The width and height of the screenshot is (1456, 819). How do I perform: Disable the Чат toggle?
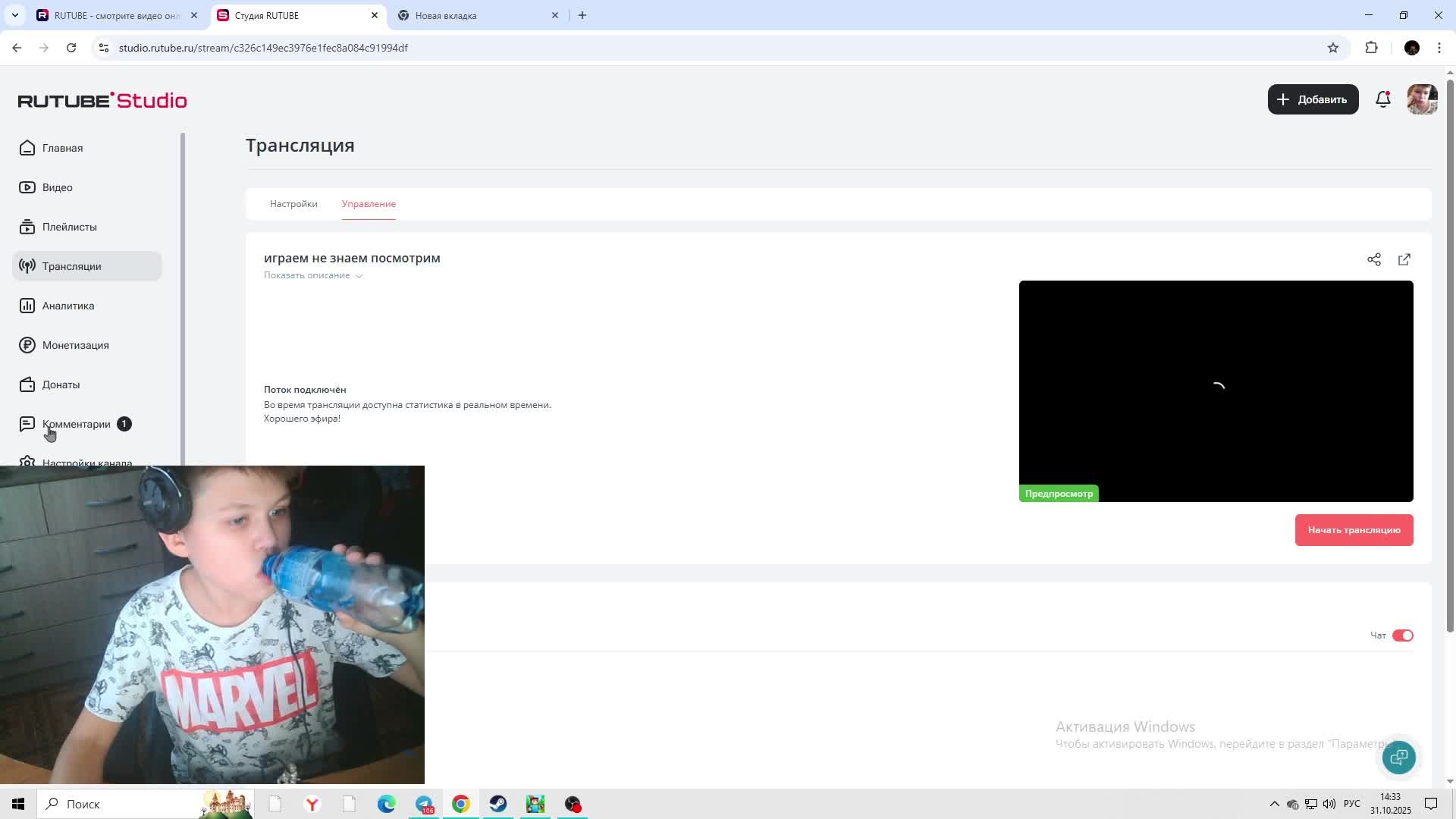[x=1404, y=635]
